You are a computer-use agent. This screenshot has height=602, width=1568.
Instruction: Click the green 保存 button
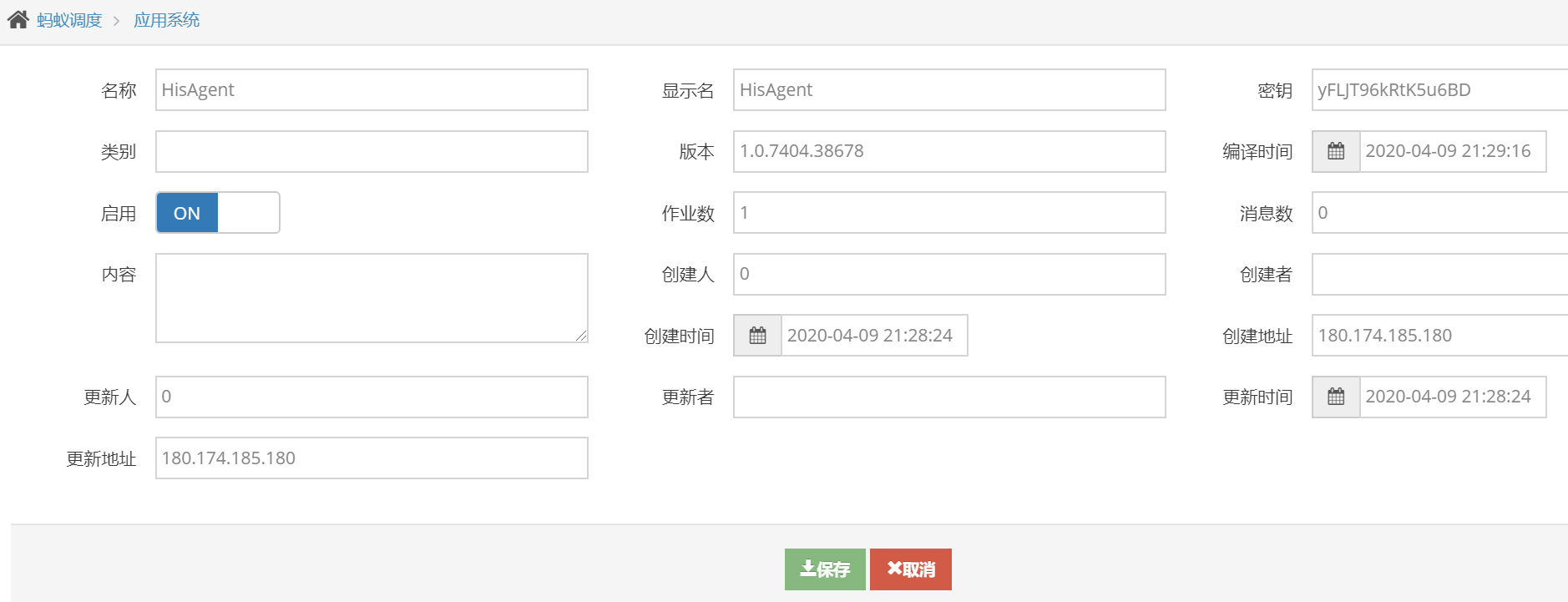pos(825,569)
